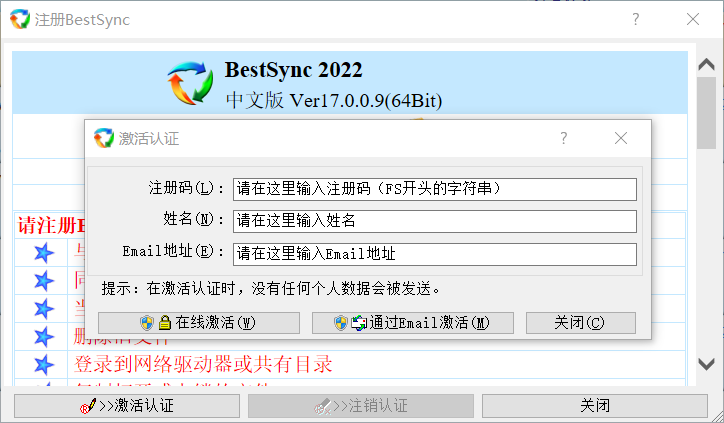The image size is (724, 423).
Task: Click the help question mark in 激活认证 dialog
Action: pos(564,138)
